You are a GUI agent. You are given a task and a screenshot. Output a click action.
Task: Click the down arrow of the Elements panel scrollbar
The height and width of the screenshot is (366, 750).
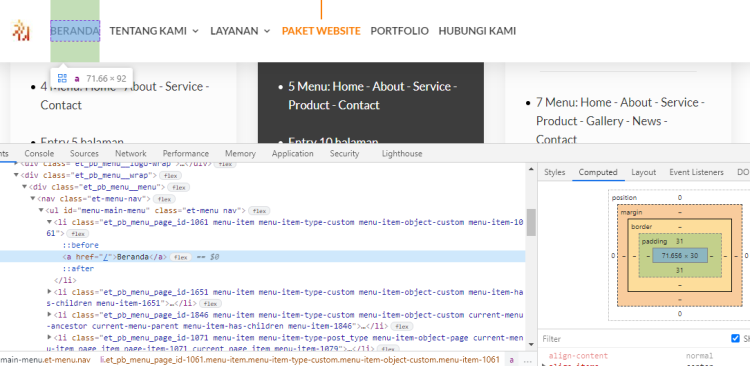pos(531,344)
